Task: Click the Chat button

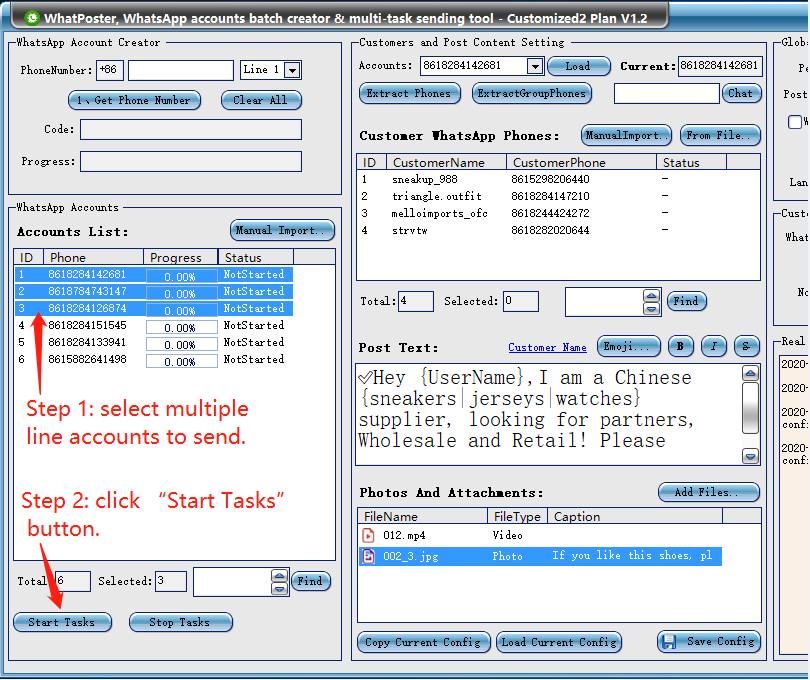Action: coord(741,94)
